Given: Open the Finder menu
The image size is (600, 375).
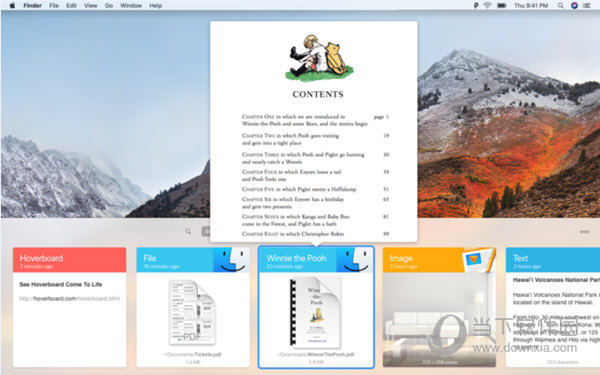Looking at the screenshot, I should pyautogui.click(x=33, y=6).
